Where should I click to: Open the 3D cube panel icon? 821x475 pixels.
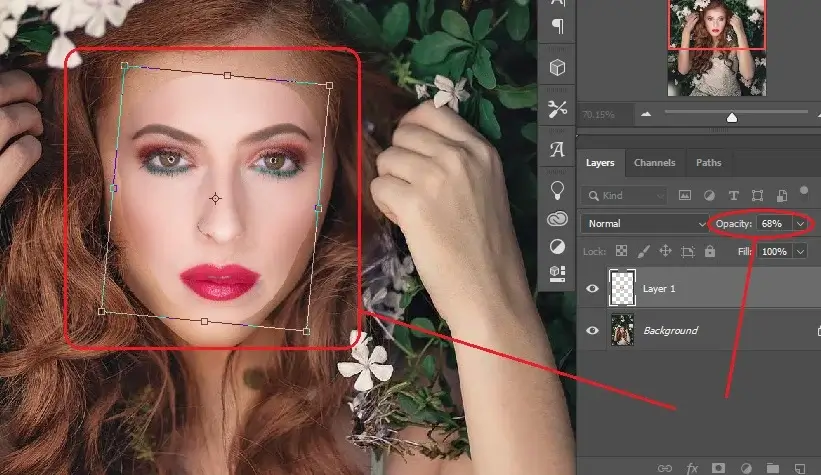557,68
